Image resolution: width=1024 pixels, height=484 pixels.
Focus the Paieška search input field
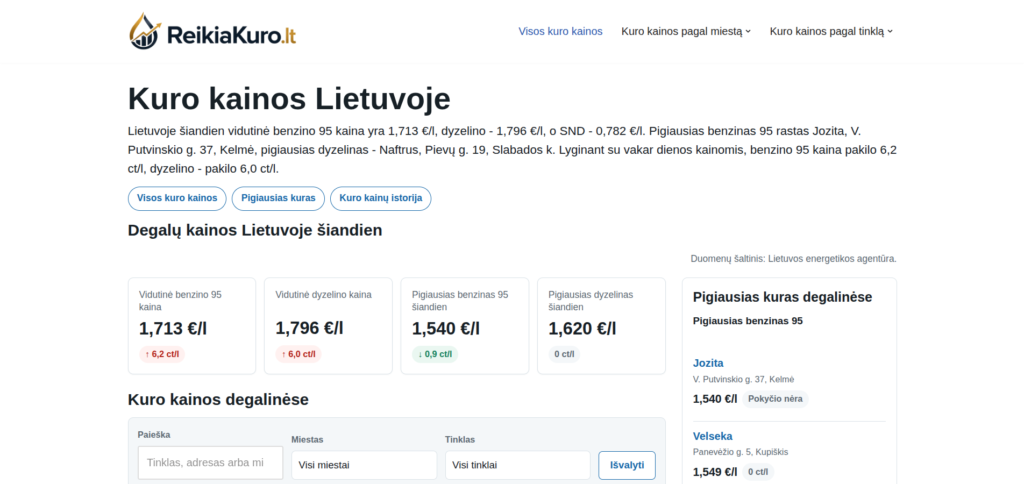(210, 463)
